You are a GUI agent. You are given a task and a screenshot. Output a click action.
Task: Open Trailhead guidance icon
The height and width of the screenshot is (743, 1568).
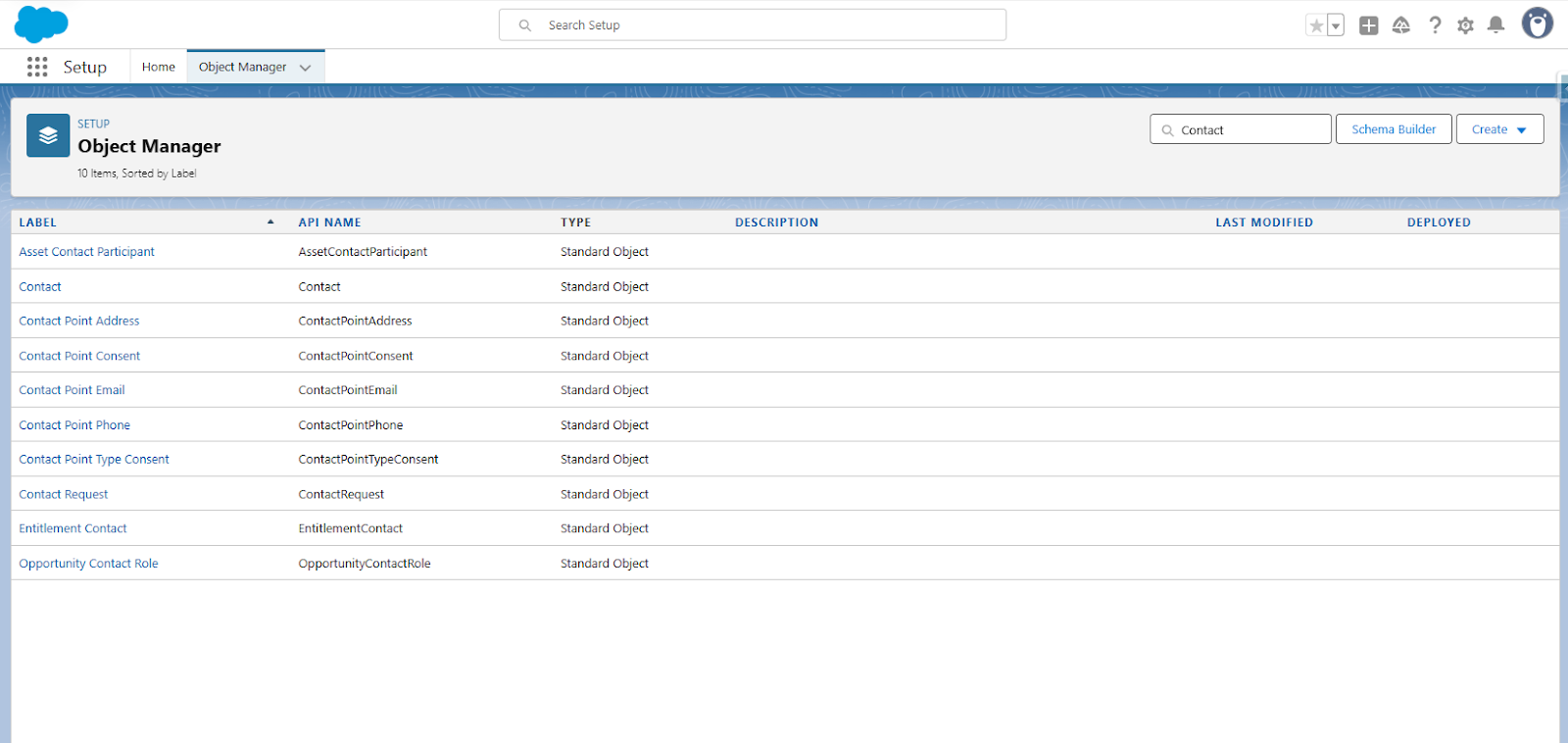1401,25
